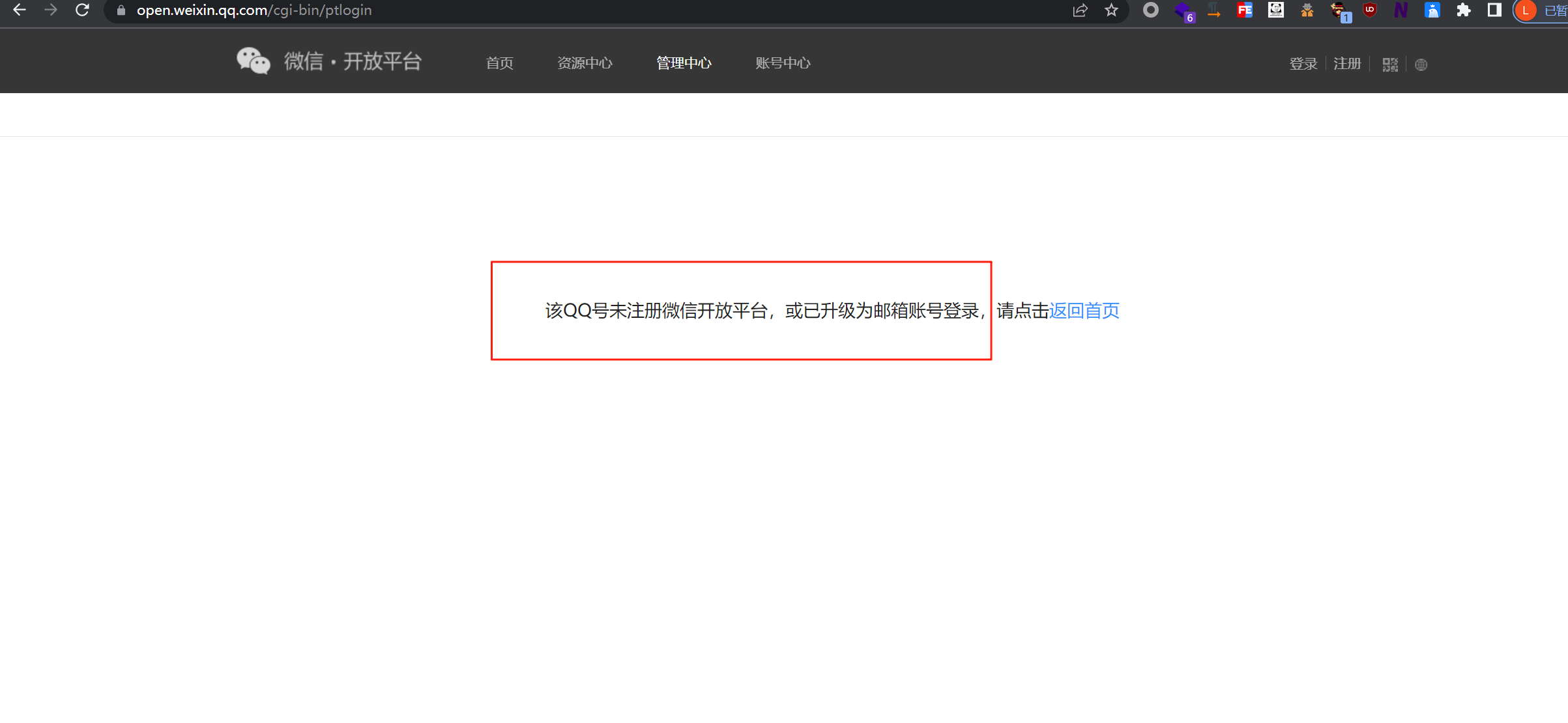Image resolution: width=1568 pixels, height=723 pixels.
Task: Click the QR code icon in header
Action: tap(1390, 64)
